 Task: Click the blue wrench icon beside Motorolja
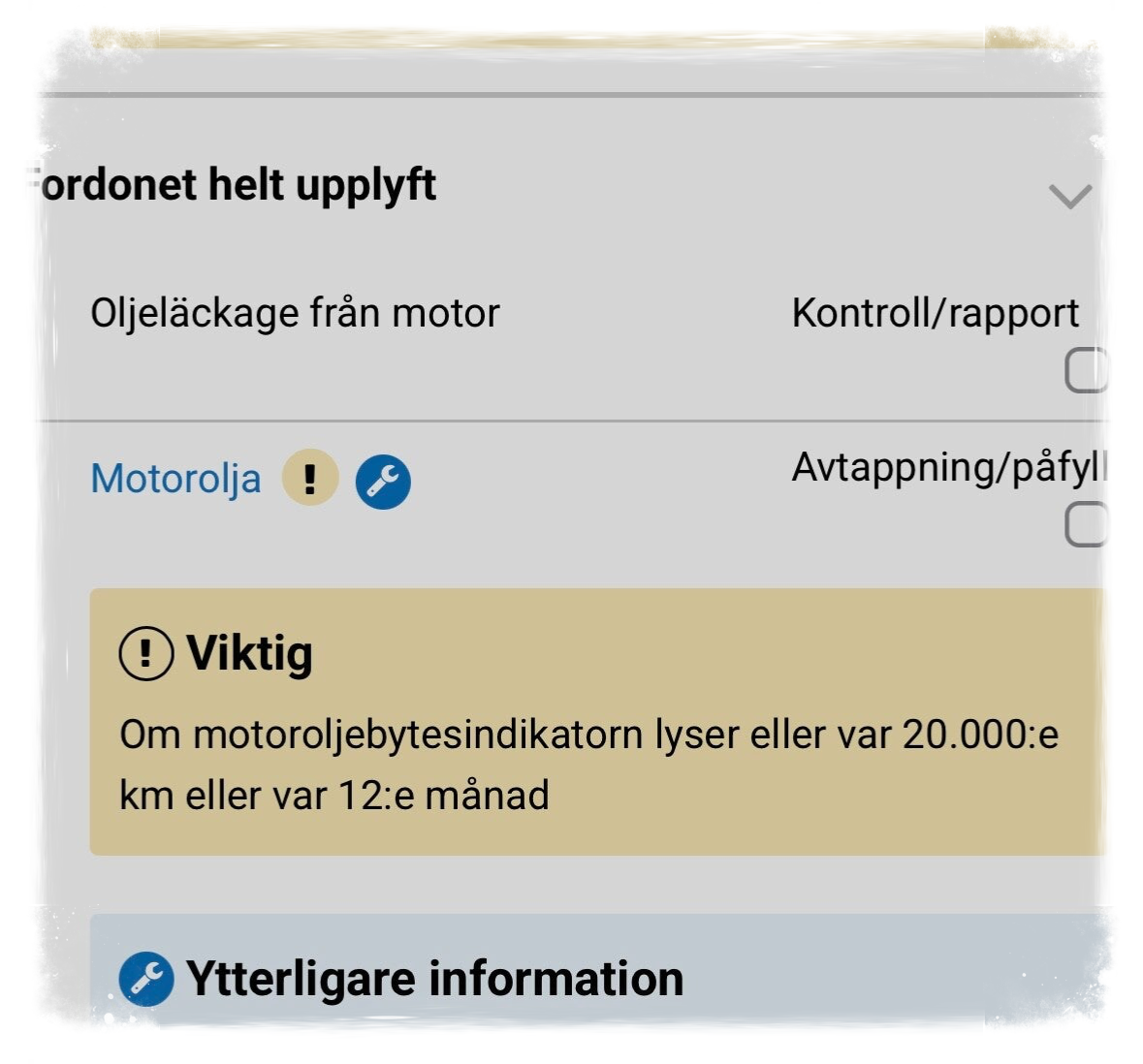point(383,481)
